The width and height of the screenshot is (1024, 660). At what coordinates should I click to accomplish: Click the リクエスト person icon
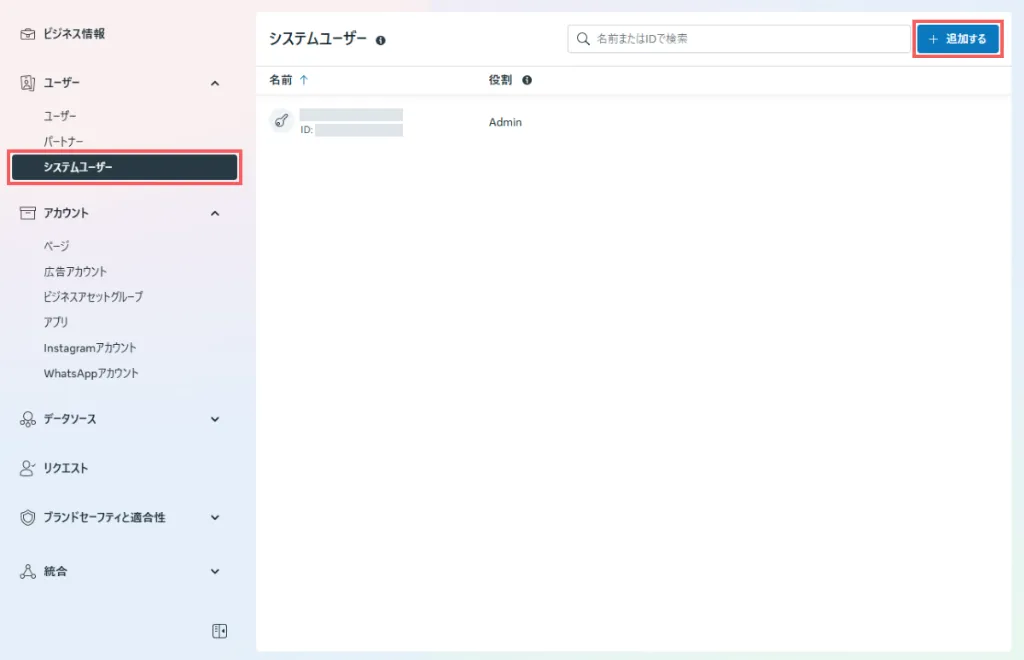pyautogui.click(x=28, y=468)
